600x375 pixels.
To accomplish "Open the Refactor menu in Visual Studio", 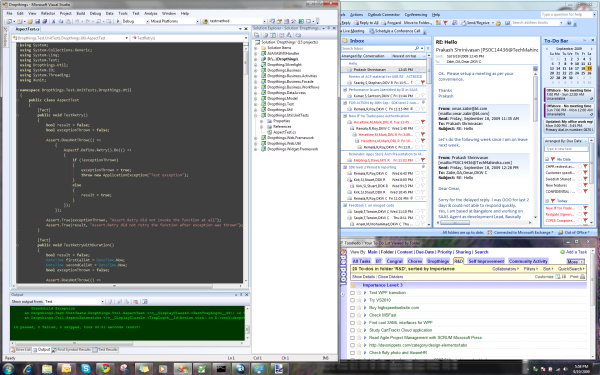I will point(48,13).
